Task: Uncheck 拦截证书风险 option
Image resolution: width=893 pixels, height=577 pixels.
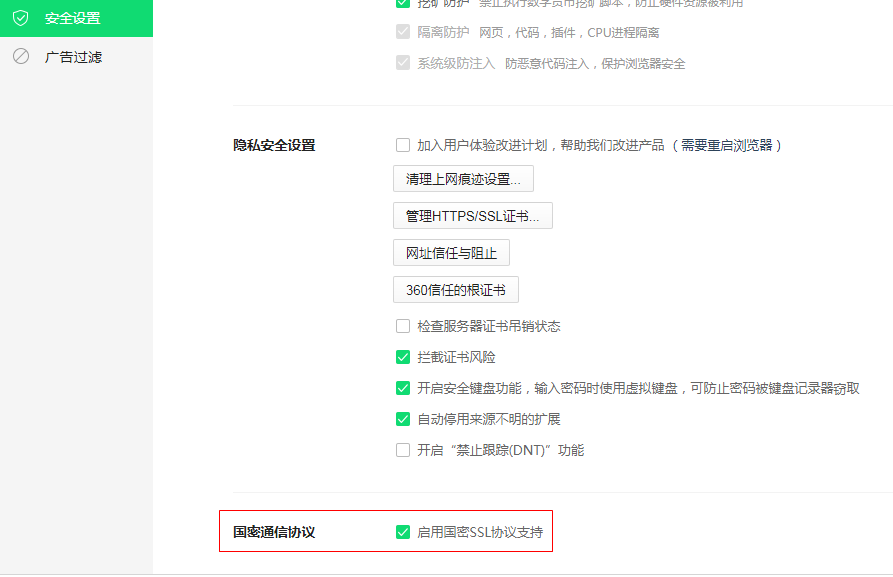Action: [x=403, y=357]
